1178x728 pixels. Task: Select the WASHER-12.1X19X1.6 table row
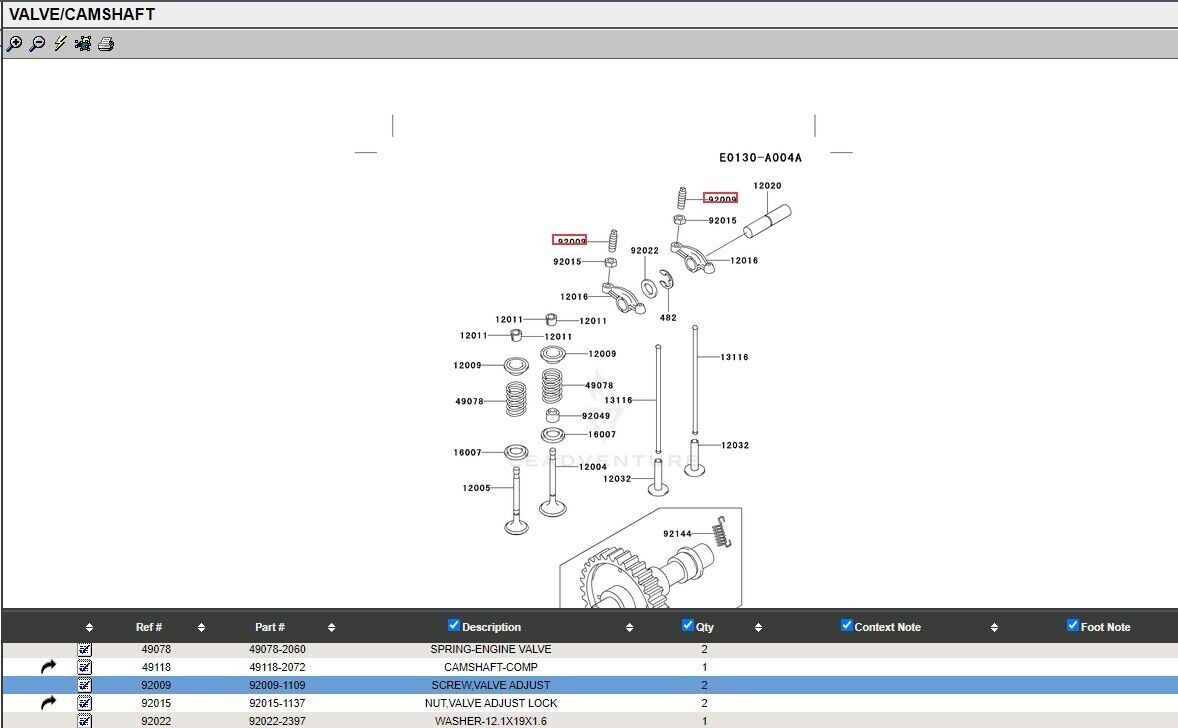tap(490, 721)
